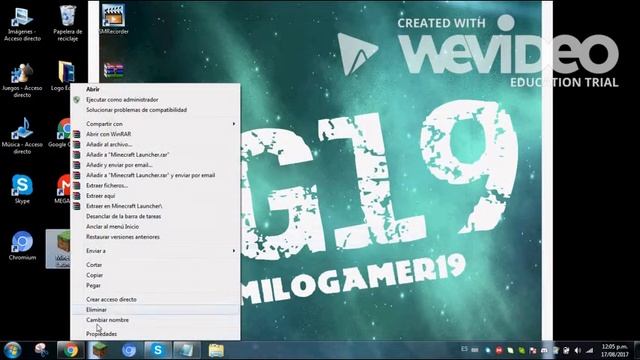Select Extraer en Minecraft Launcher\
This screenshot has height=360, width=640.
coord(156,206)
